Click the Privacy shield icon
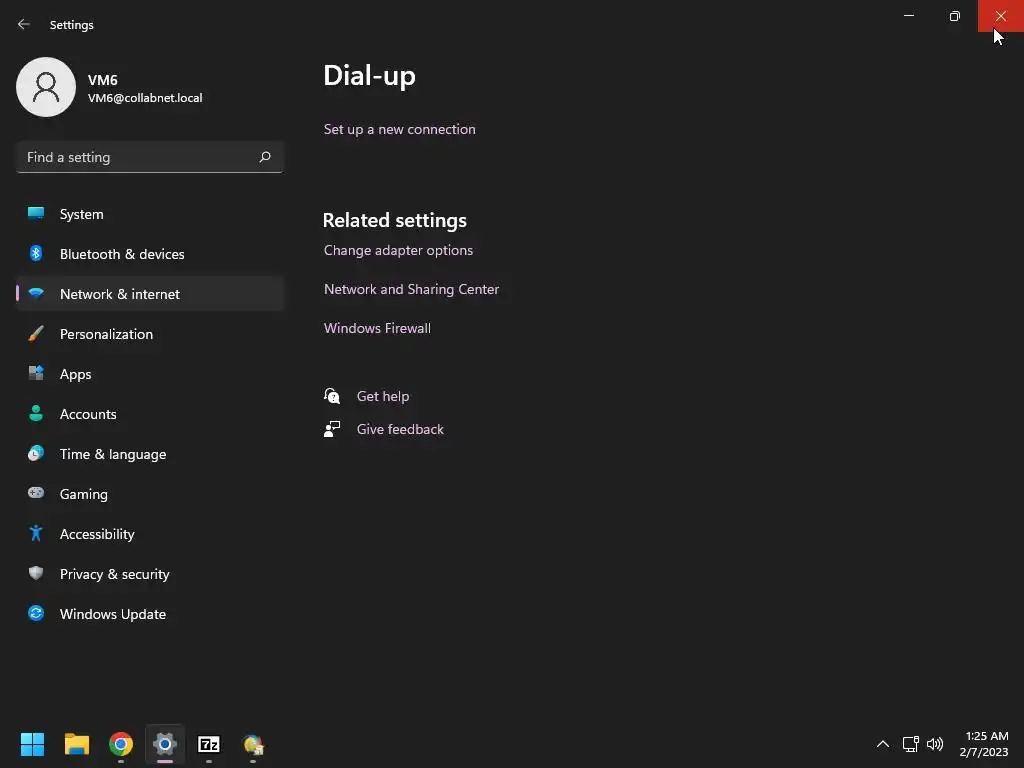 pos(36,573)
